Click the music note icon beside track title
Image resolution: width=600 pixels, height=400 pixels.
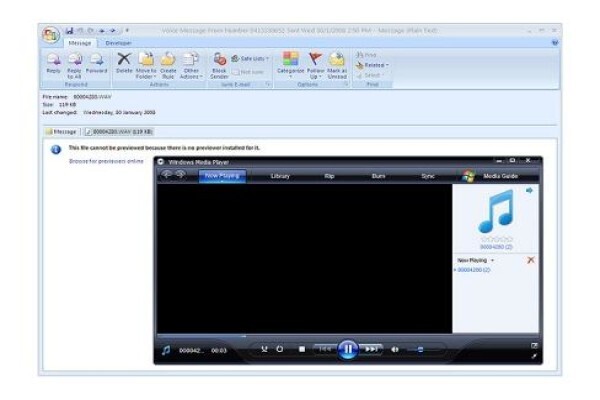pos(166,350)
